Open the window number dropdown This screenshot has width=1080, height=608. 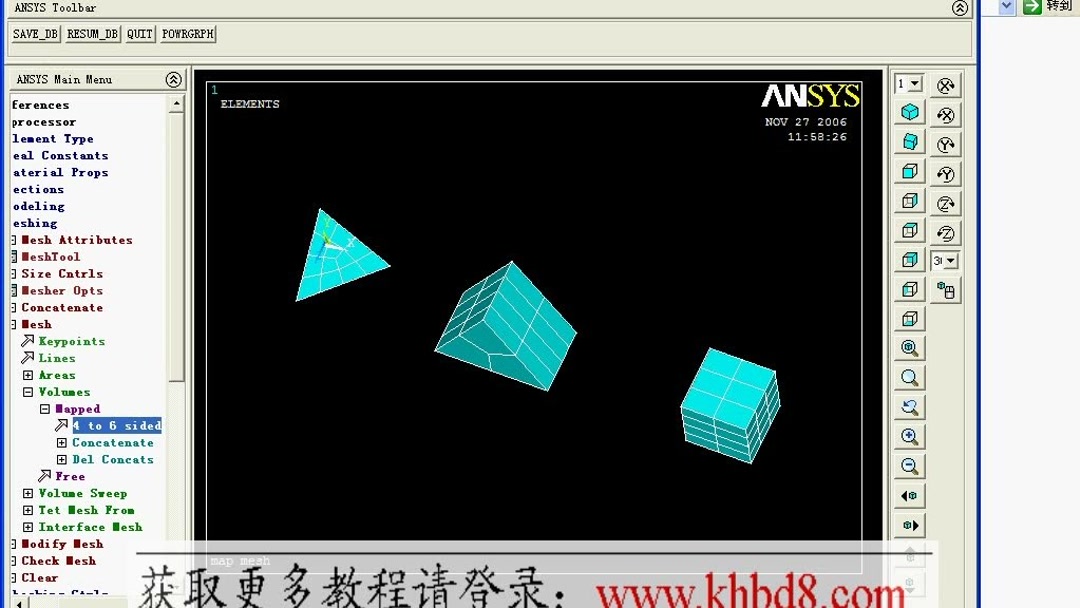click(907, 84)
